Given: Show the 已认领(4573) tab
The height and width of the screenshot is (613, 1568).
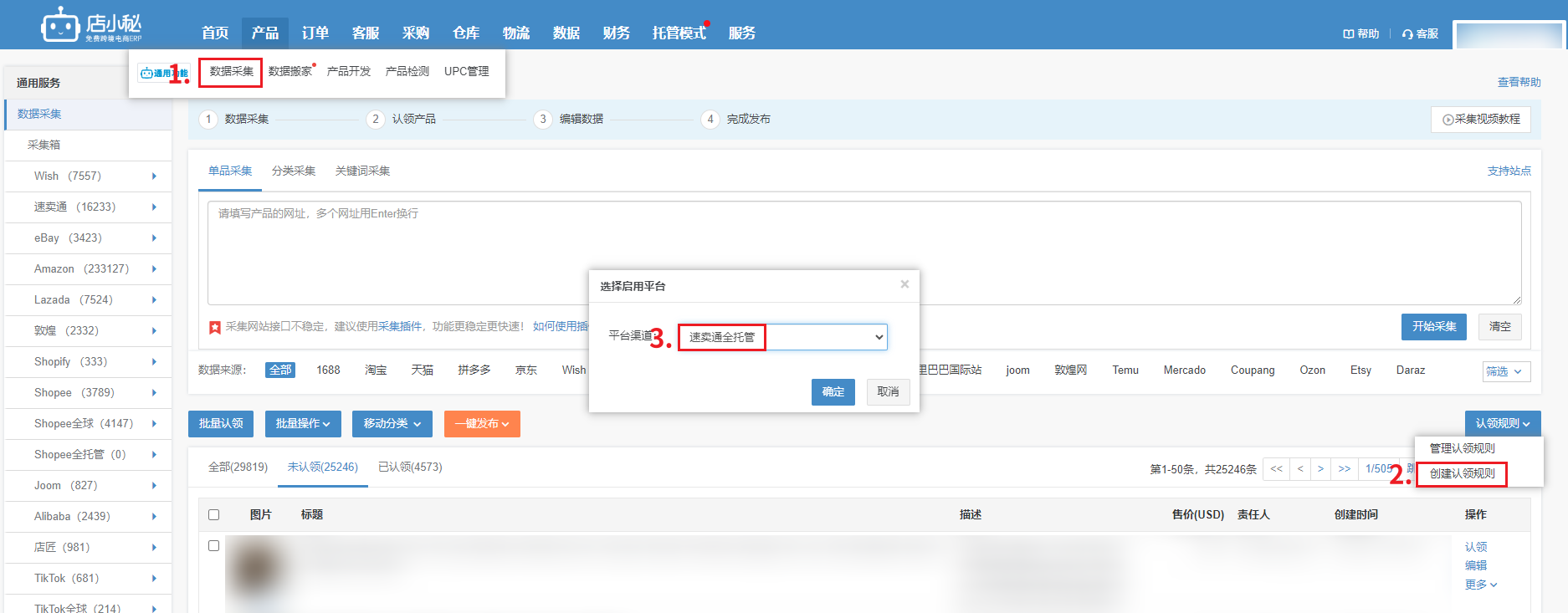Looking at the screenshot, I should pos(410,467).
